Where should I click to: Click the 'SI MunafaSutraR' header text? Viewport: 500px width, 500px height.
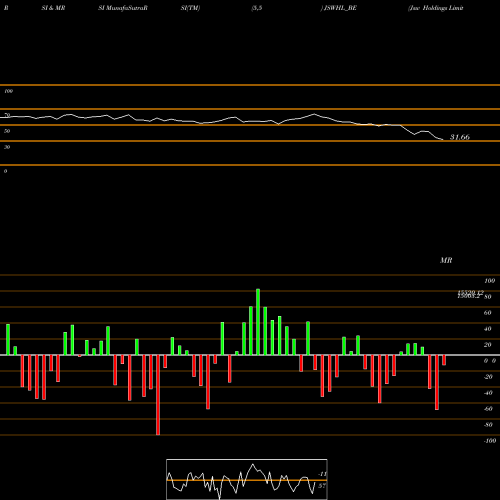coord(123,8)
